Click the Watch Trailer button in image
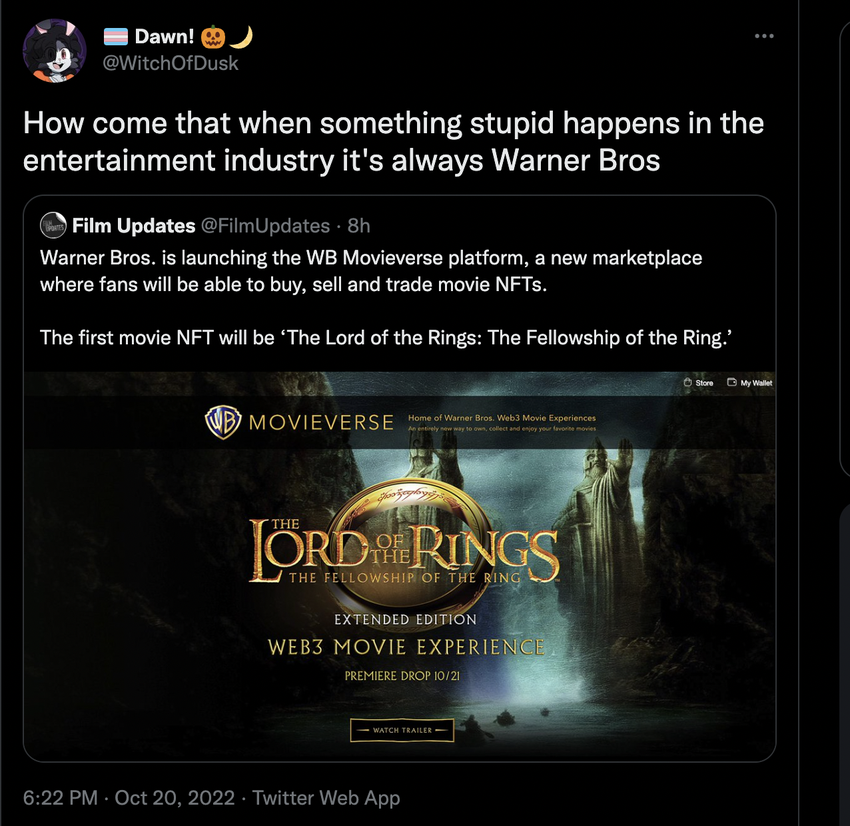The height and width of the screenshot is (826, 850). point(402,730)
